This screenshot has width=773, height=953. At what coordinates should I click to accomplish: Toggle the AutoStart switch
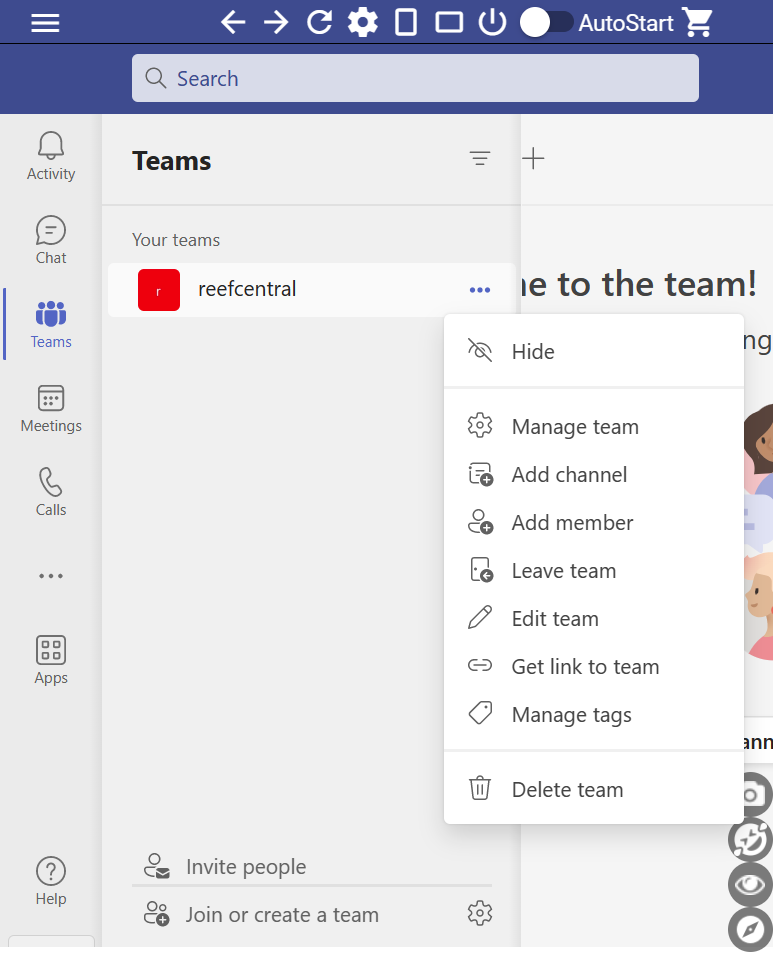click(546, 22)
